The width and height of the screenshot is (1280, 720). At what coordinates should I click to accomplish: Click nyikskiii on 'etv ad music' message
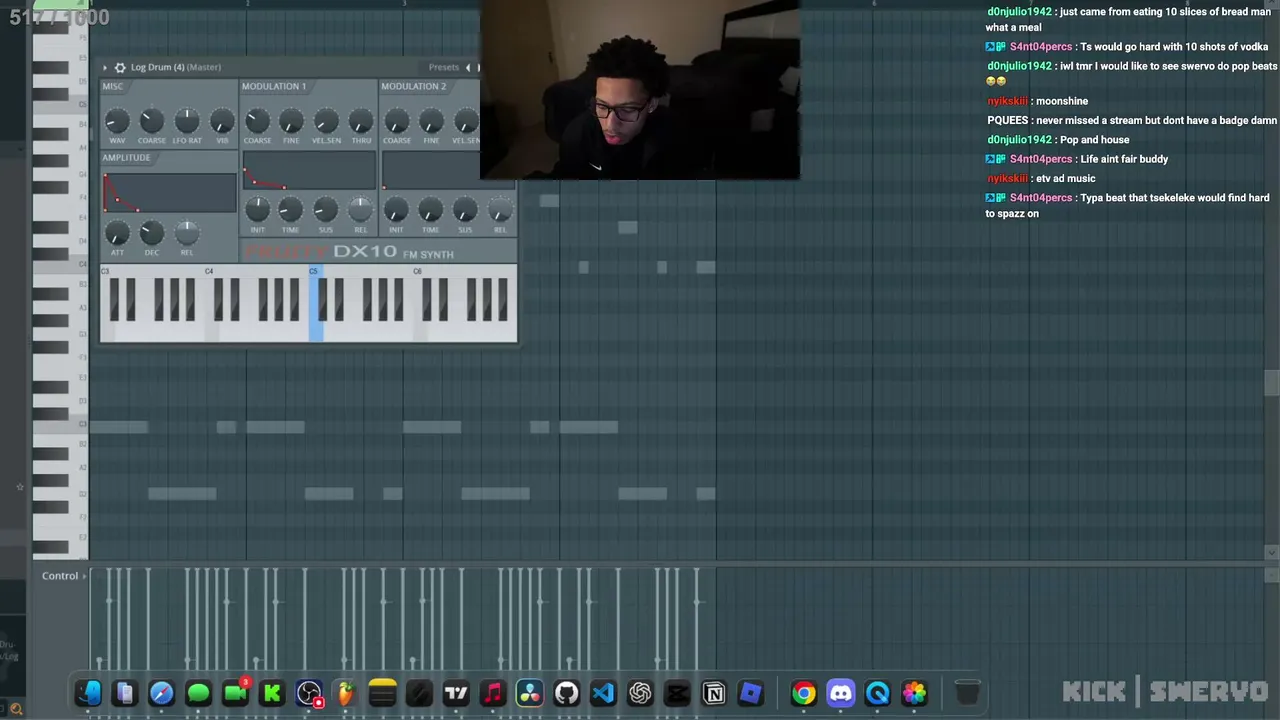(1007, 178)
